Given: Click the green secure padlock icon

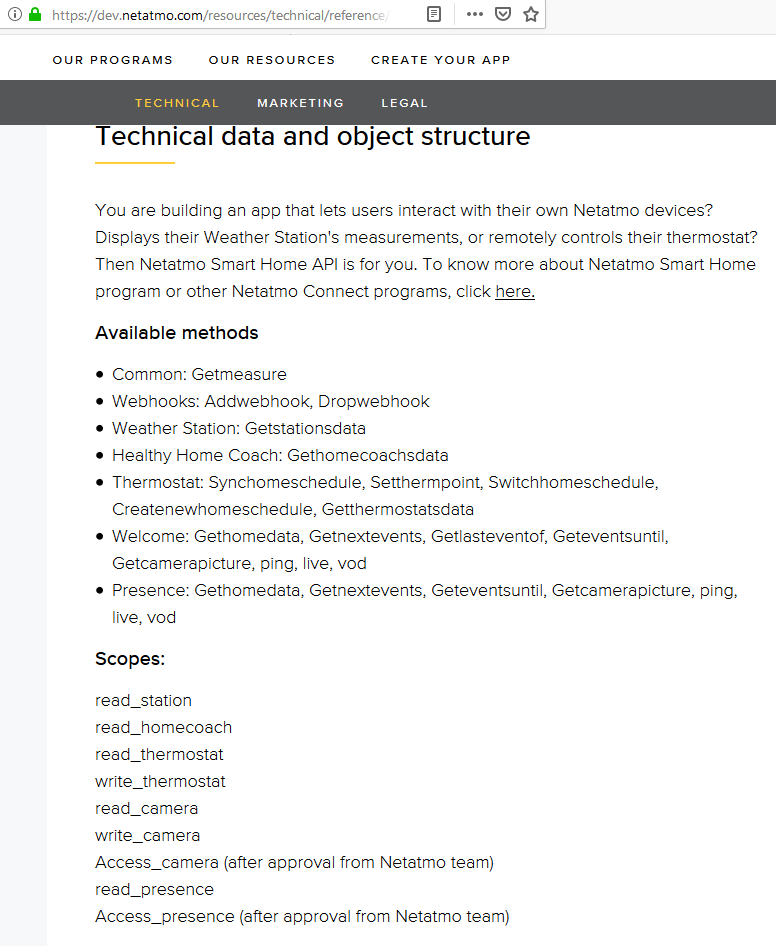Looking at the screenshot, I should pyautogui.click(x=35, y=15).
